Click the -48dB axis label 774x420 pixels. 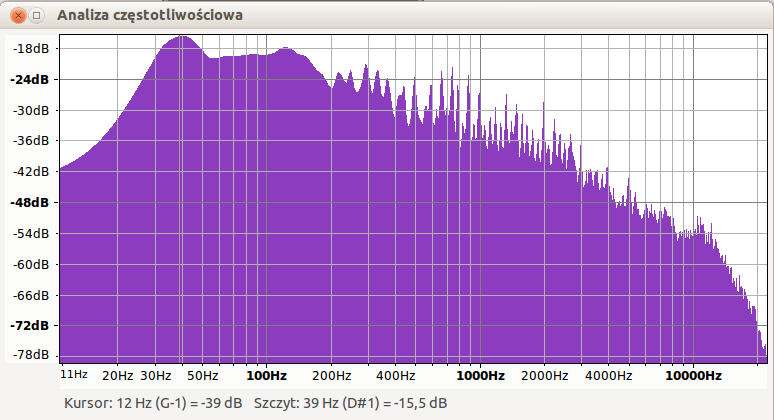30,202
